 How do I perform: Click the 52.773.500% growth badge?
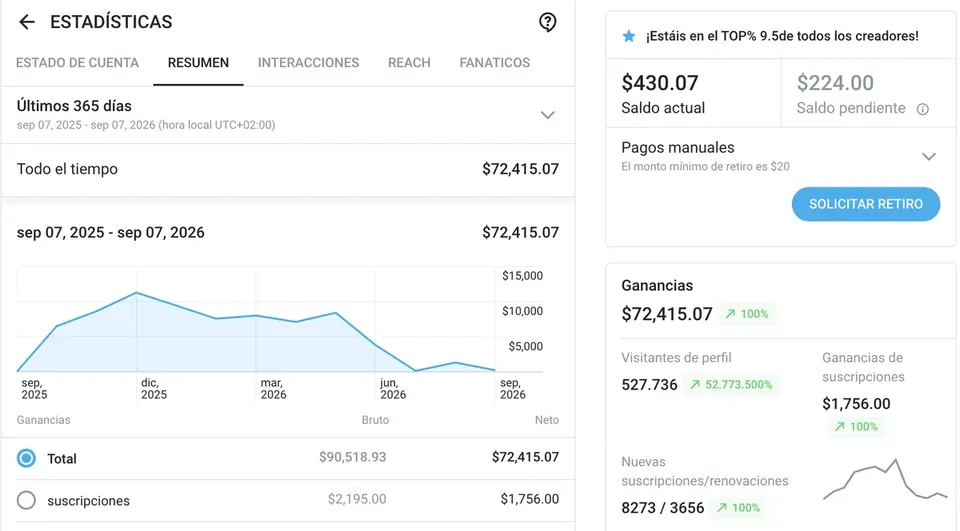point(732,385)
